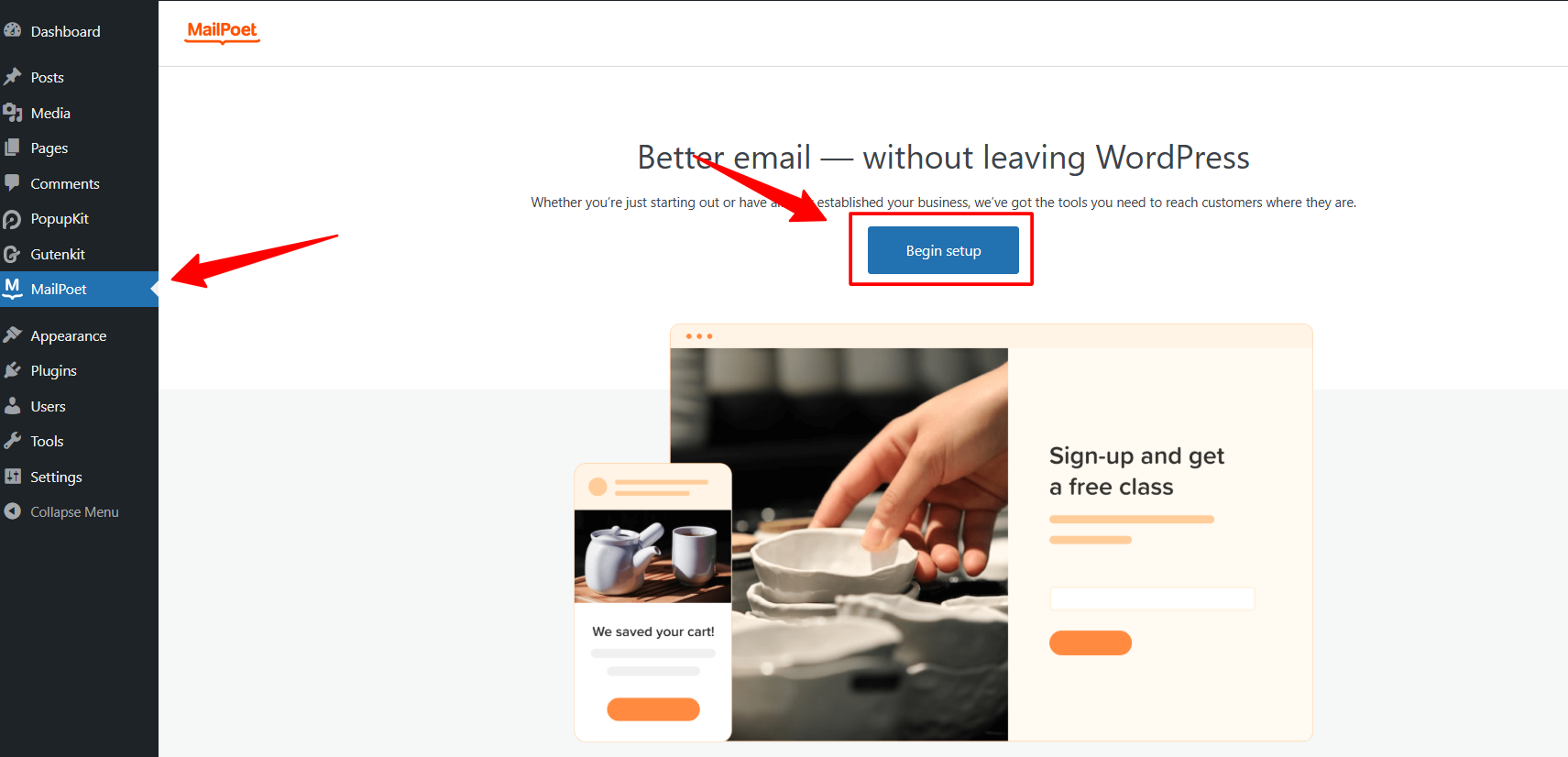Open the Appearance menu
1568x757 pixels.
(x=69, y=335)
